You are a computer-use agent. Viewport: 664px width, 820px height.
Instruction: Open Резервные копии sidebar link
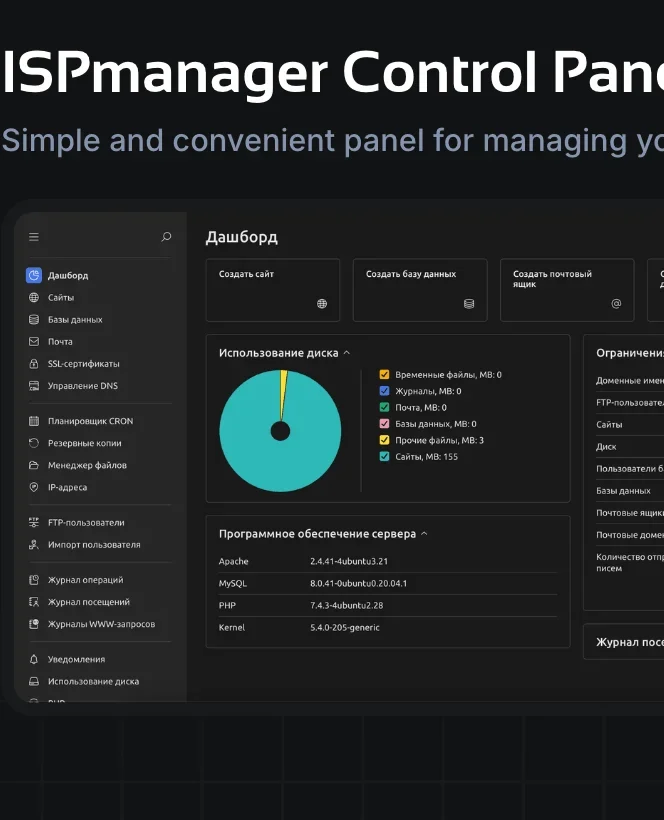[x=85, y=443]
